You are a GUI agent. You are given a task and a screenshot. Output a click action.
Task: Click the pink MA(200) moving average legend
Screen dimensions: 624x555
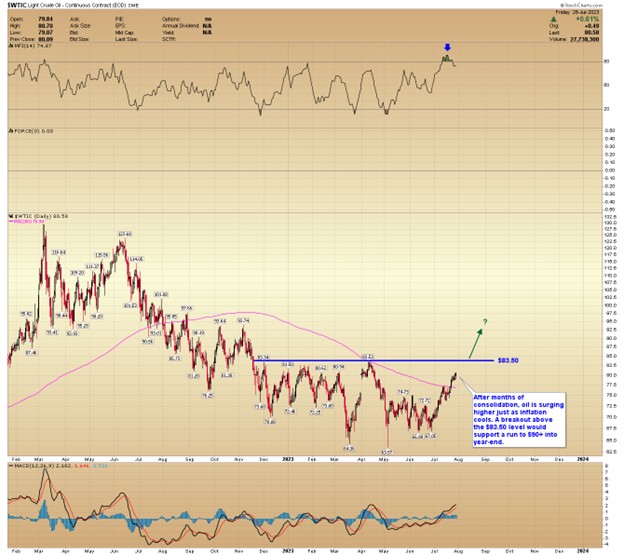pos(24,222)
